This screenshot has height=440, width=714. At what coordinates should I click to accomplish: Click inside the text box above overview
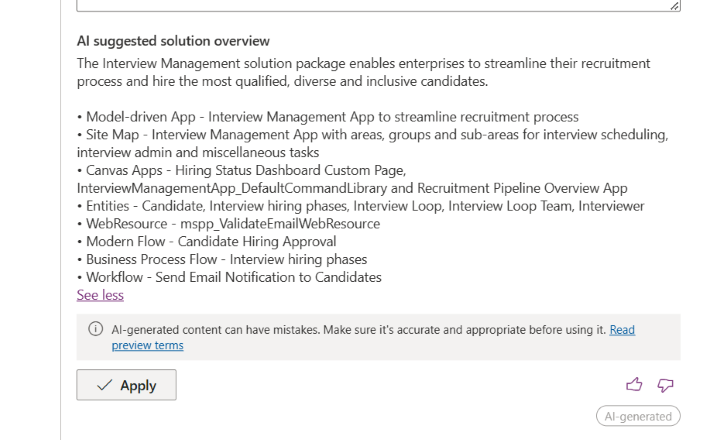click(378, 5)
